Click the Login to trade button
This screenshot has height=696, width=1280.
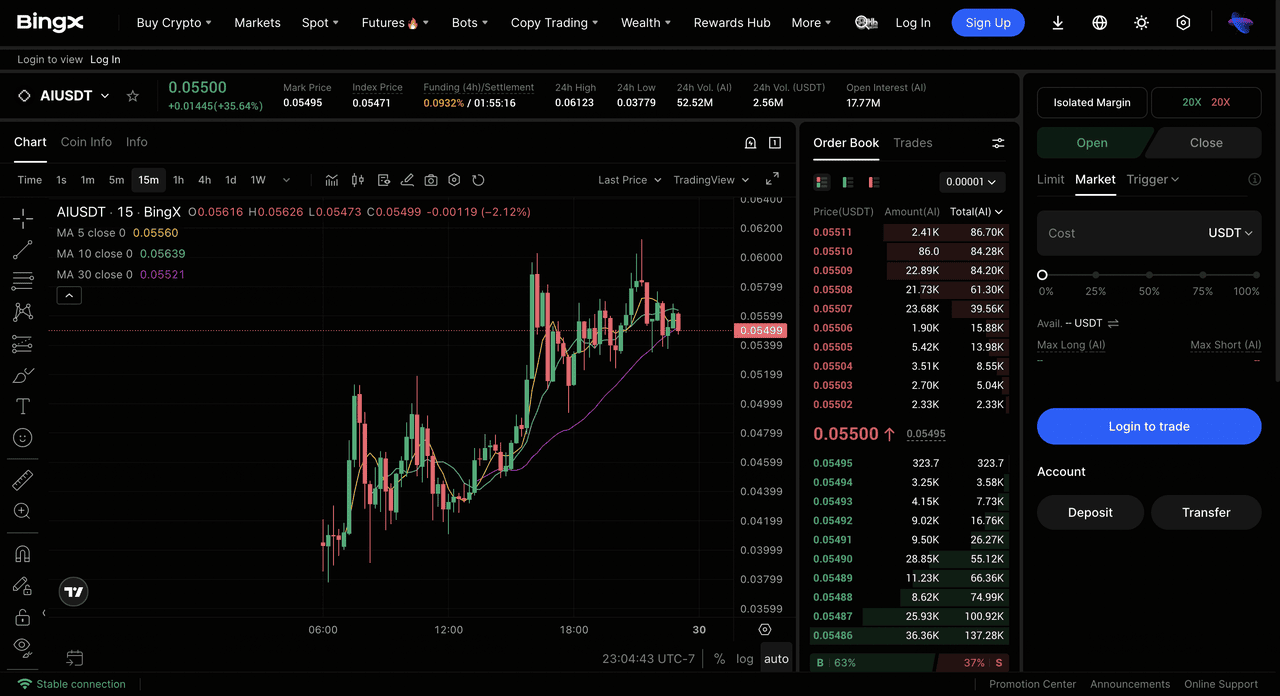(1148, 426)
